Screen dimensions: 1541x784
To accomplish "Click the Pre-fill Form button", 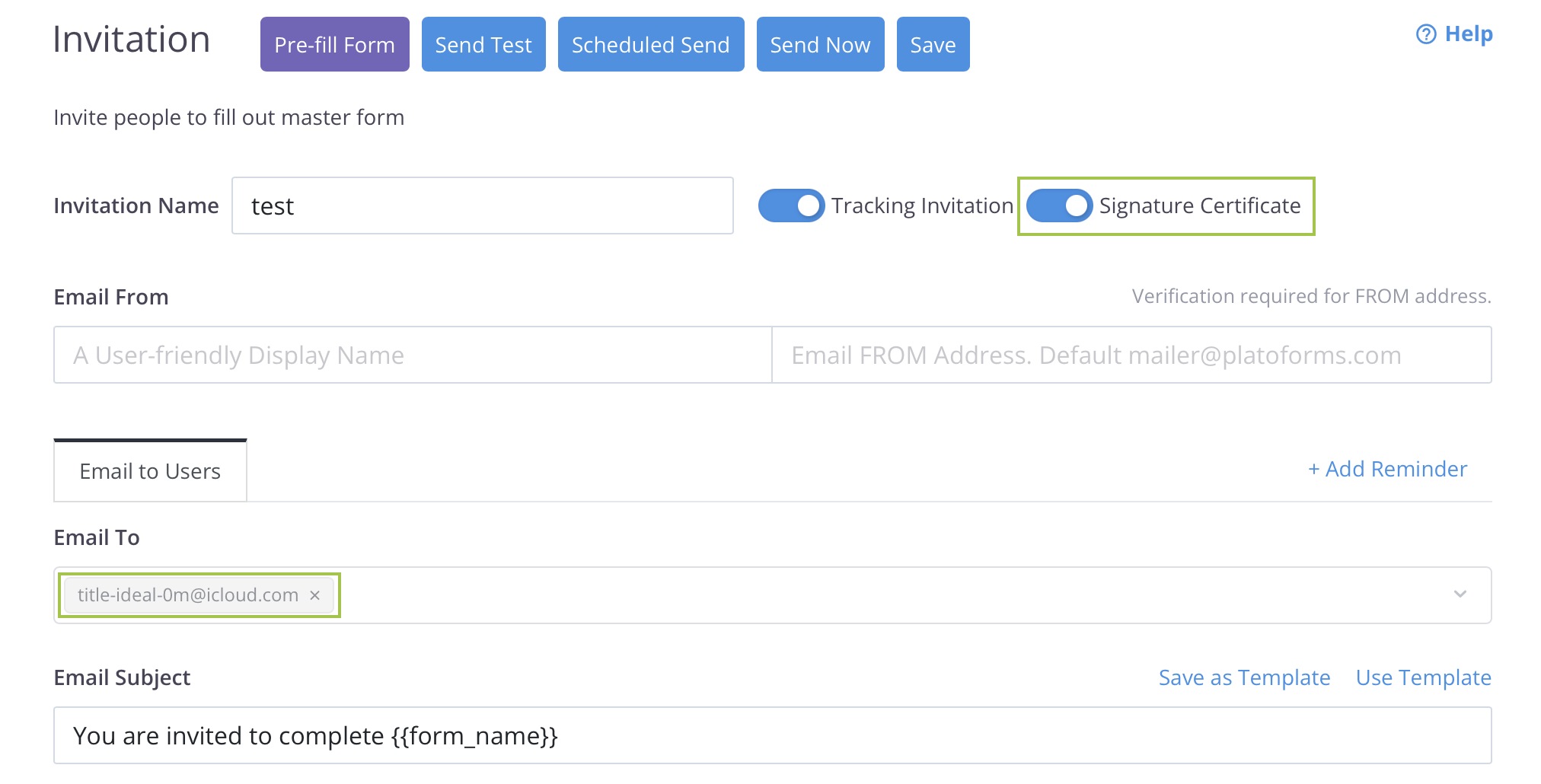I will [334, 45].
